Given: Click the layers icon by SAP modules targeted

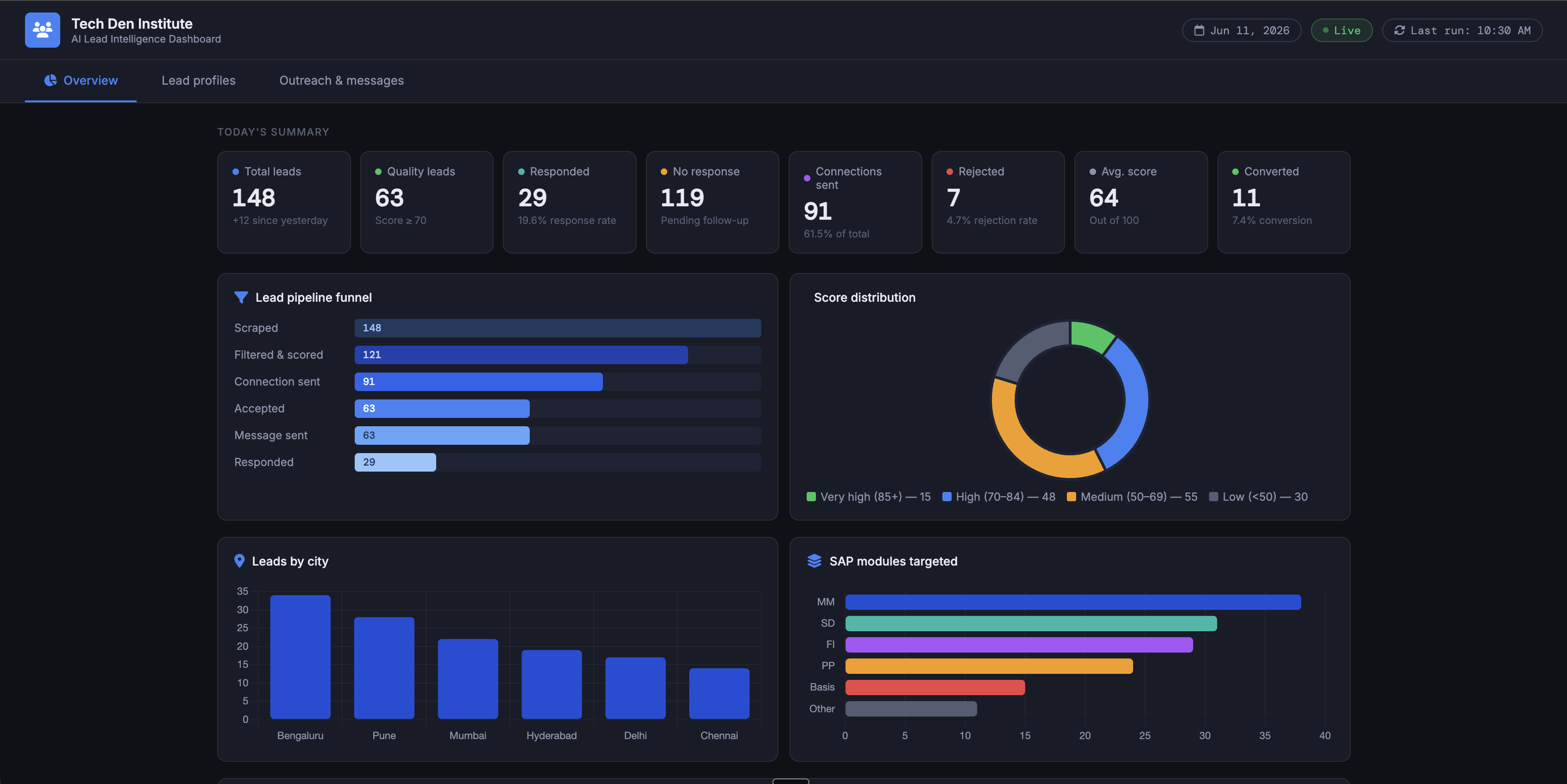Looking at the screenshot, I should (814, 561).
